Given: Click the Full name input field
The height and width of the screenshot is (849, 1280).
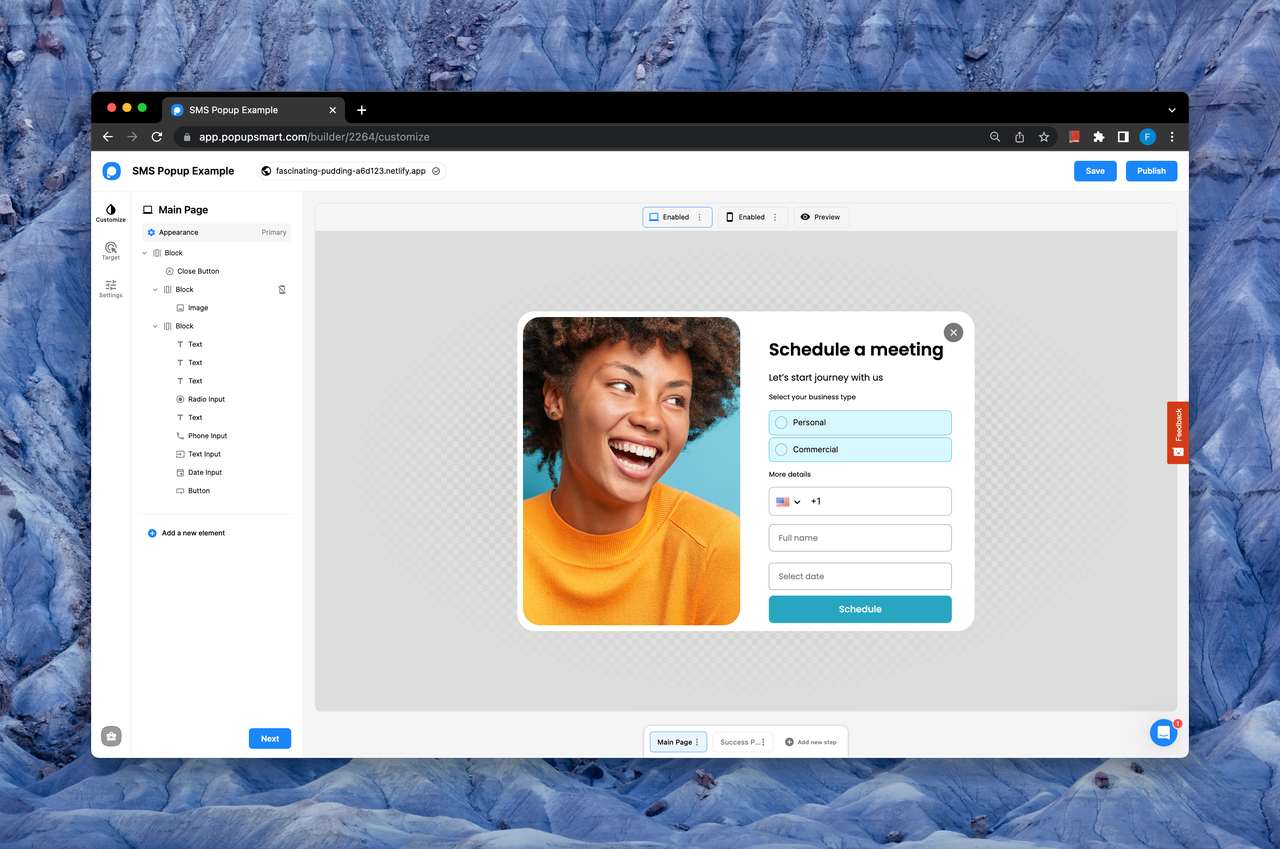Looking at the screenshot, I should [x=860, y=538].
